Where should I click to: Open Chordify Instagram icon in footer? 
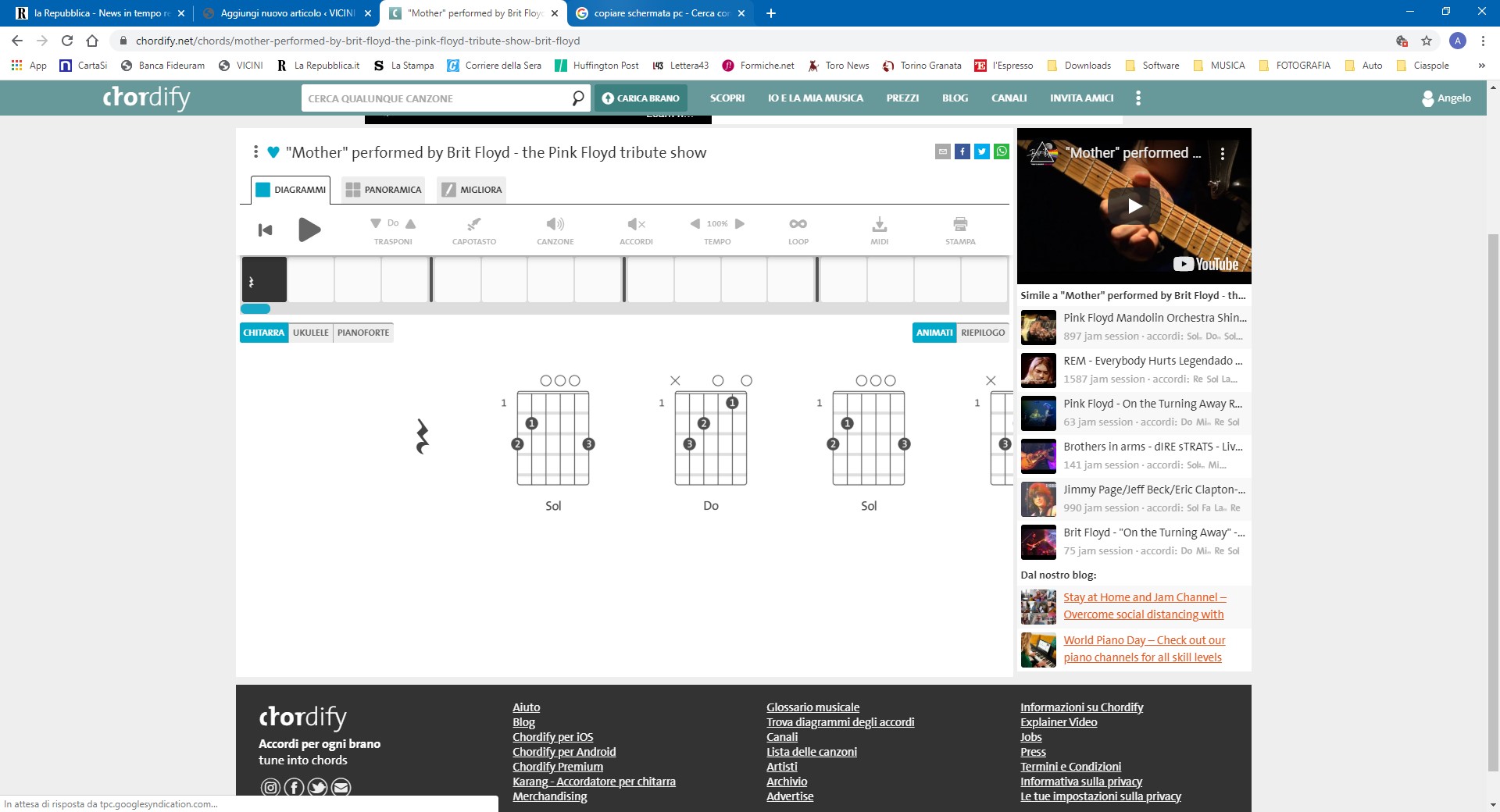[x=270, y=787]
